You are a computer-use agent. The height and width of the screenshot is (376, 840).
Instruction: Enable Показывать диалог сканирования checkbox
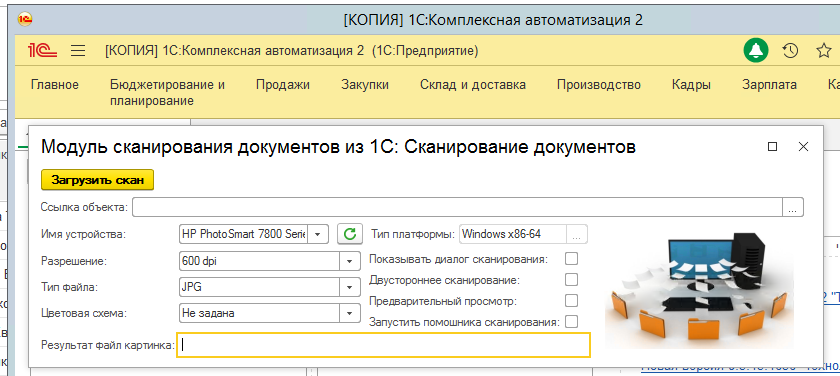[x=572, y=259]
